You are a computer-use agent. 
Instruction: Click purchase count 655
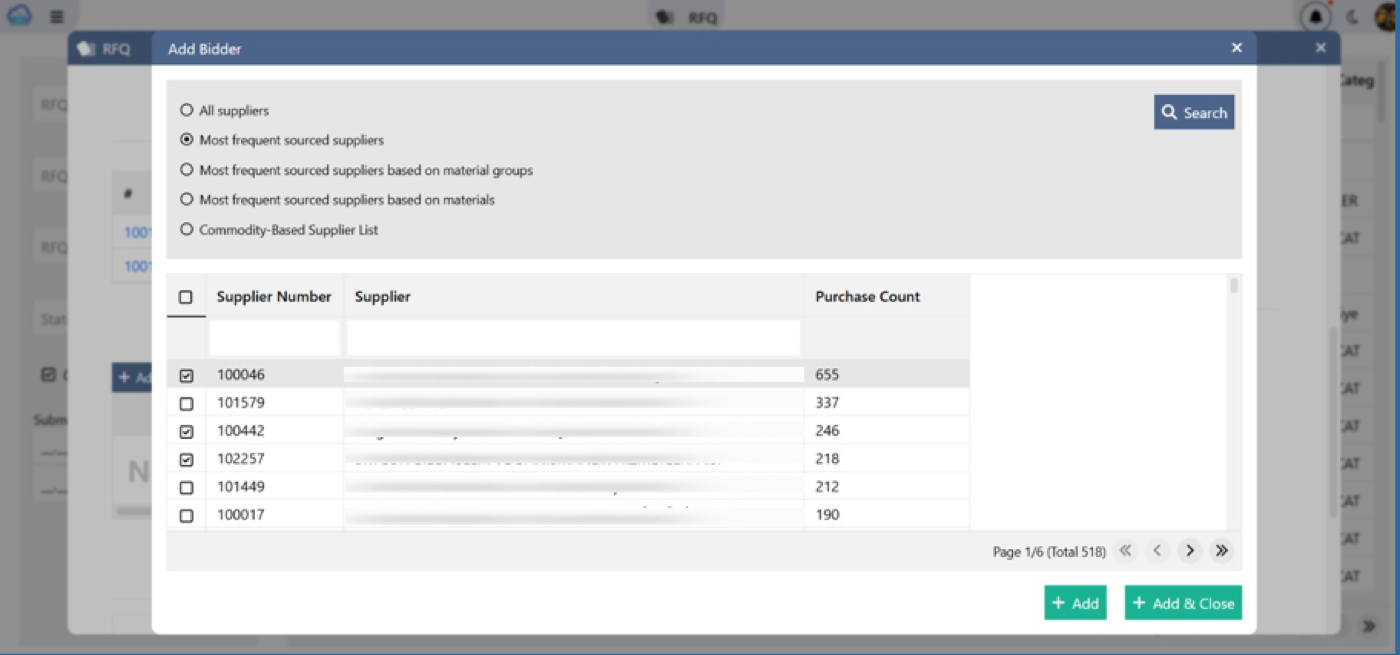827,375
